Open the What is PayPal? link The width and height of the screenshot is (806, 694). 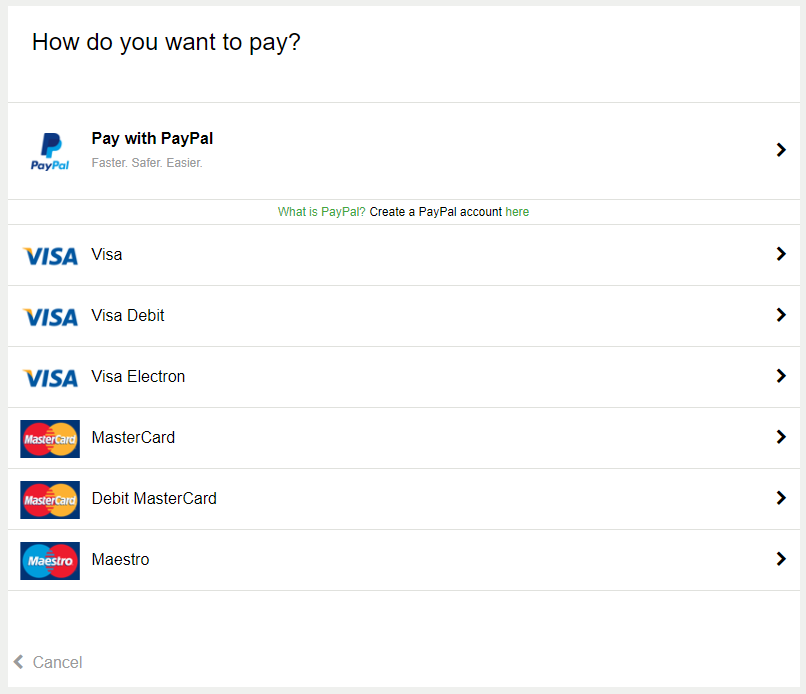[x=321, y=212]
